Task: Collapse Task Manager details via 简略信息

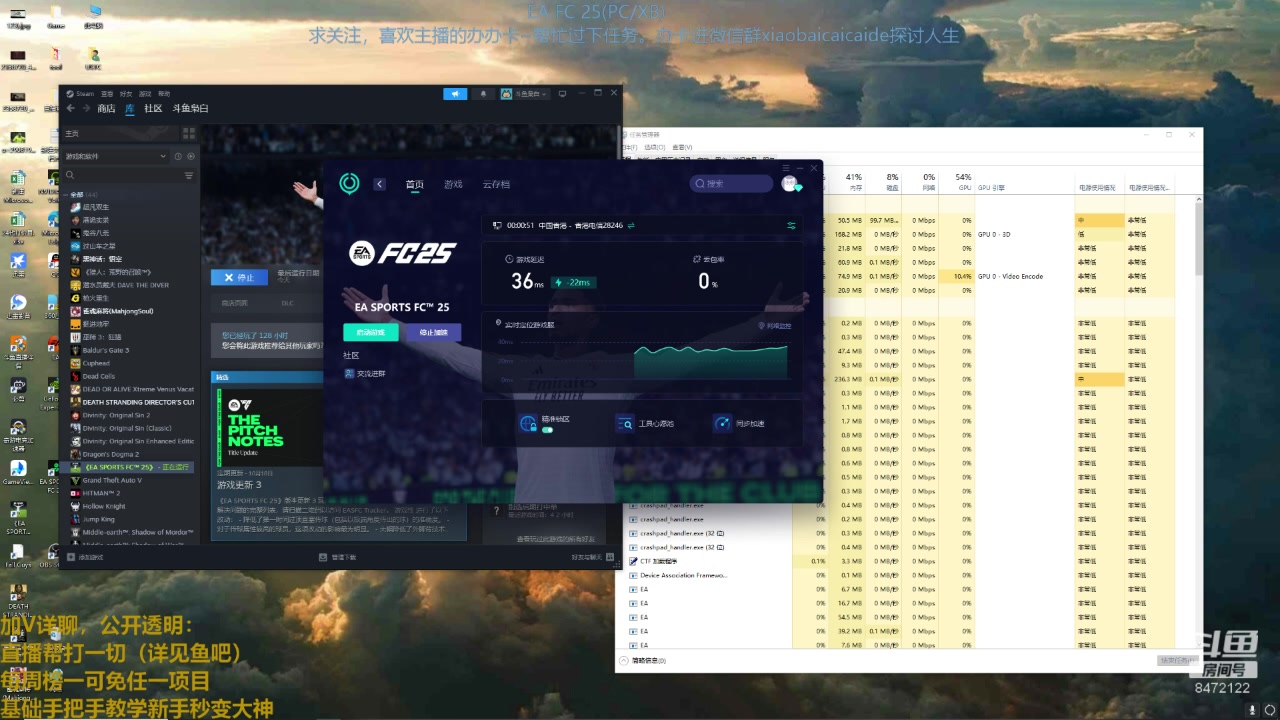Action: 643,661
